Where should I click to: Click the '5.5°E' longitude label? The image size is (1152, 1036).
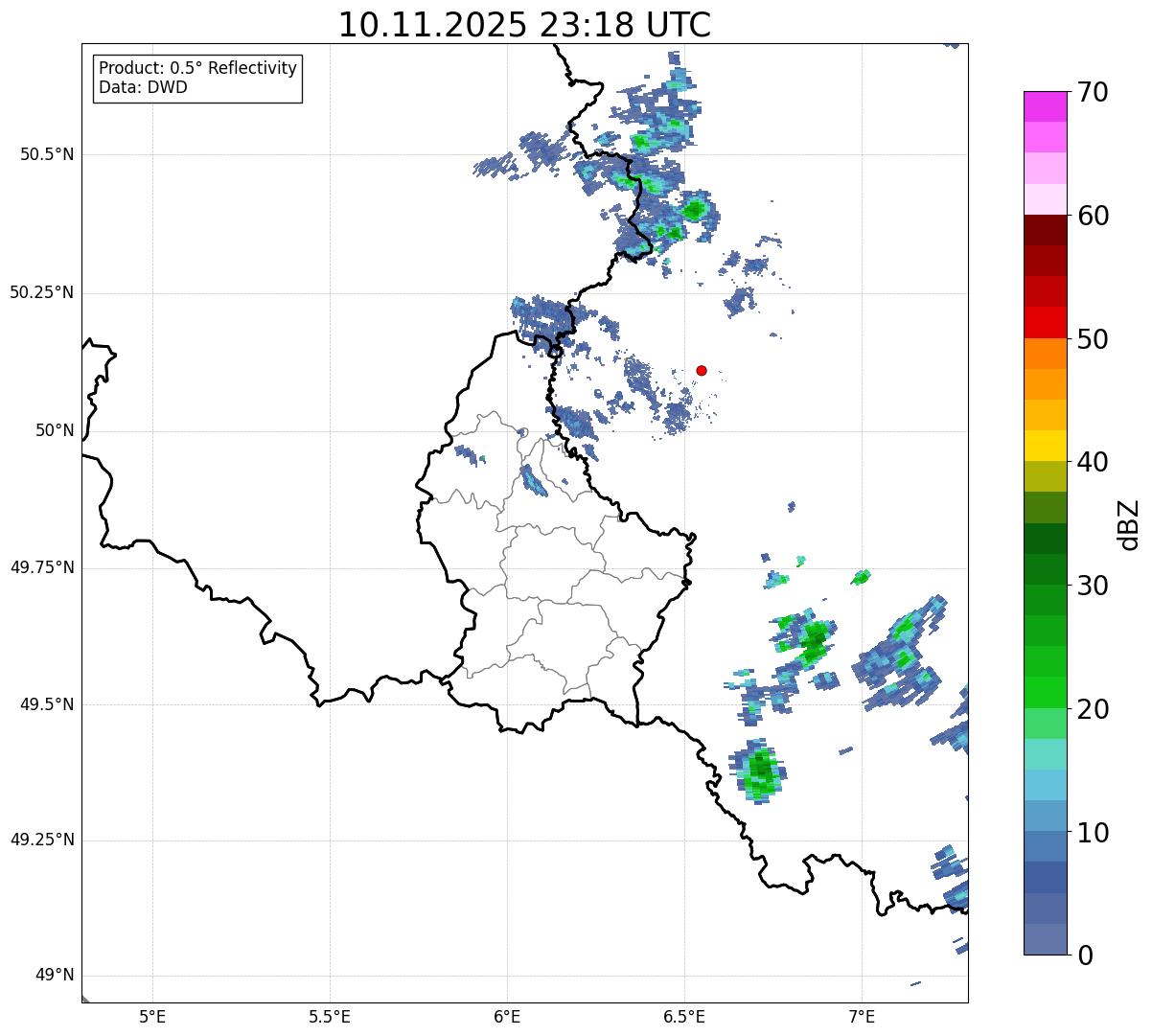tap(330, 1017)
